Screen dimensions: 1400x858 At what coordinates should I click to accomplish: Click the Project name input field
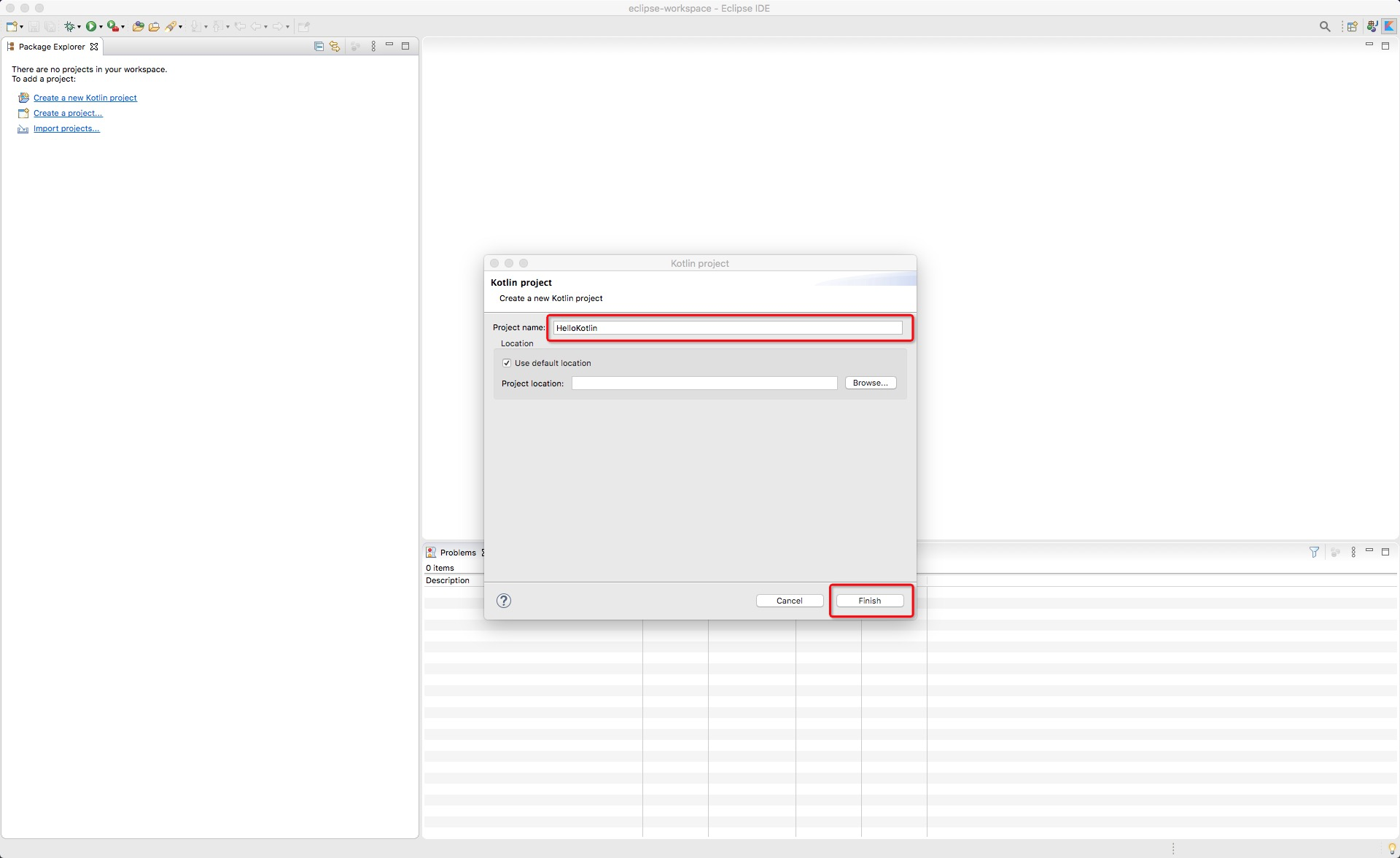pyautogui.click(x=728, y=328)
